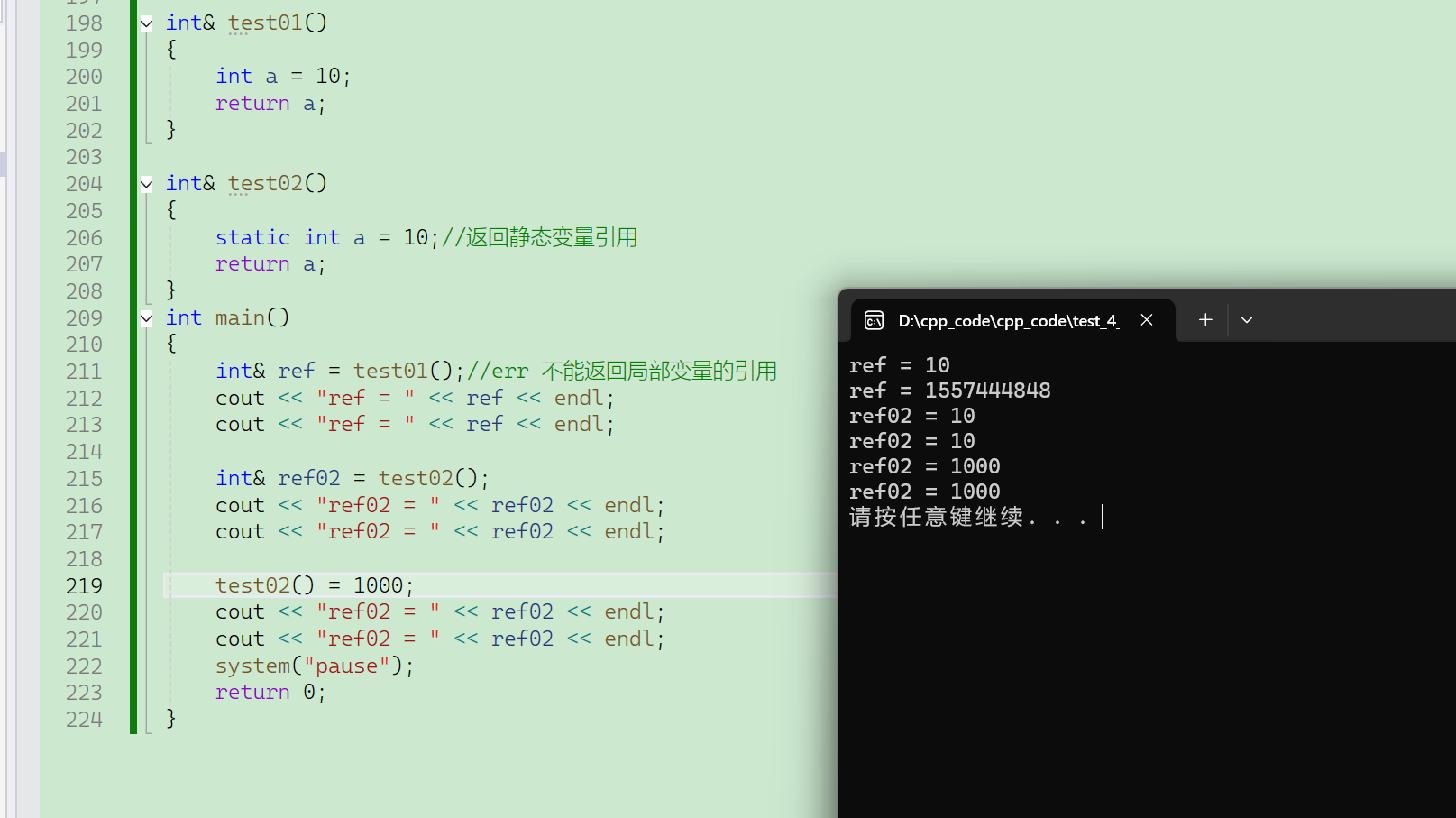Click 'main' in the int main() declaration
The height and width of the screenshot is (818, 1456).
pyautogui.click(x=240, y=317)
